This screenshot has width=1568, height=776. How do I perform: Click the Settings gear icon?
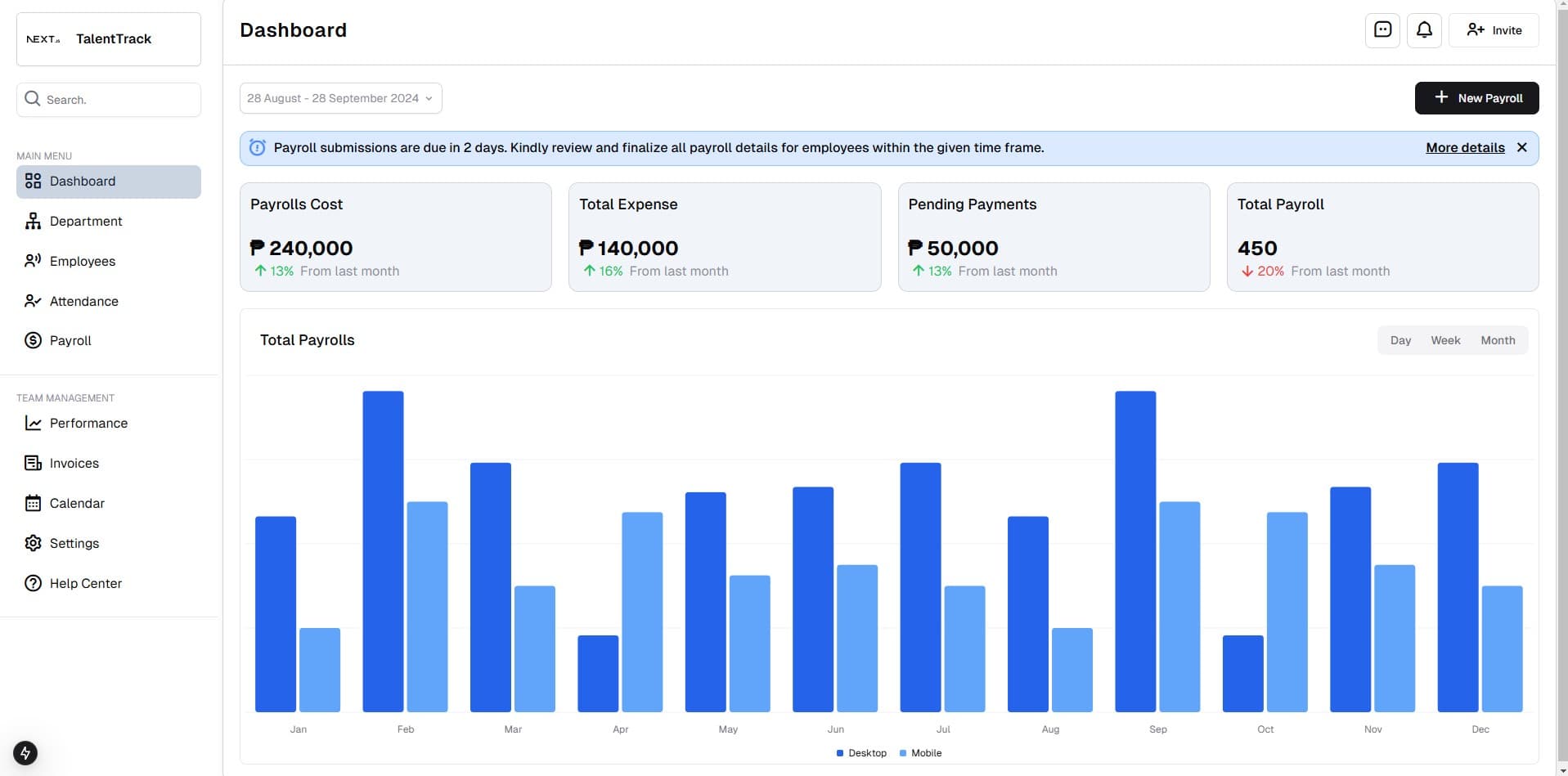click(x=33, y=544)
